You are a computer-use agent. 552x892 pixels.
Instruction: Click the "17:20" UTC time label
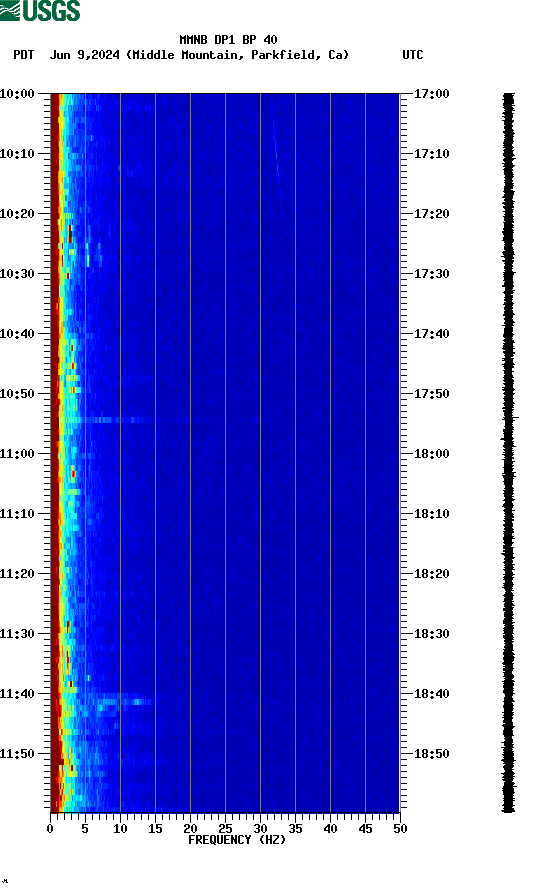click(x=431, y=214)
